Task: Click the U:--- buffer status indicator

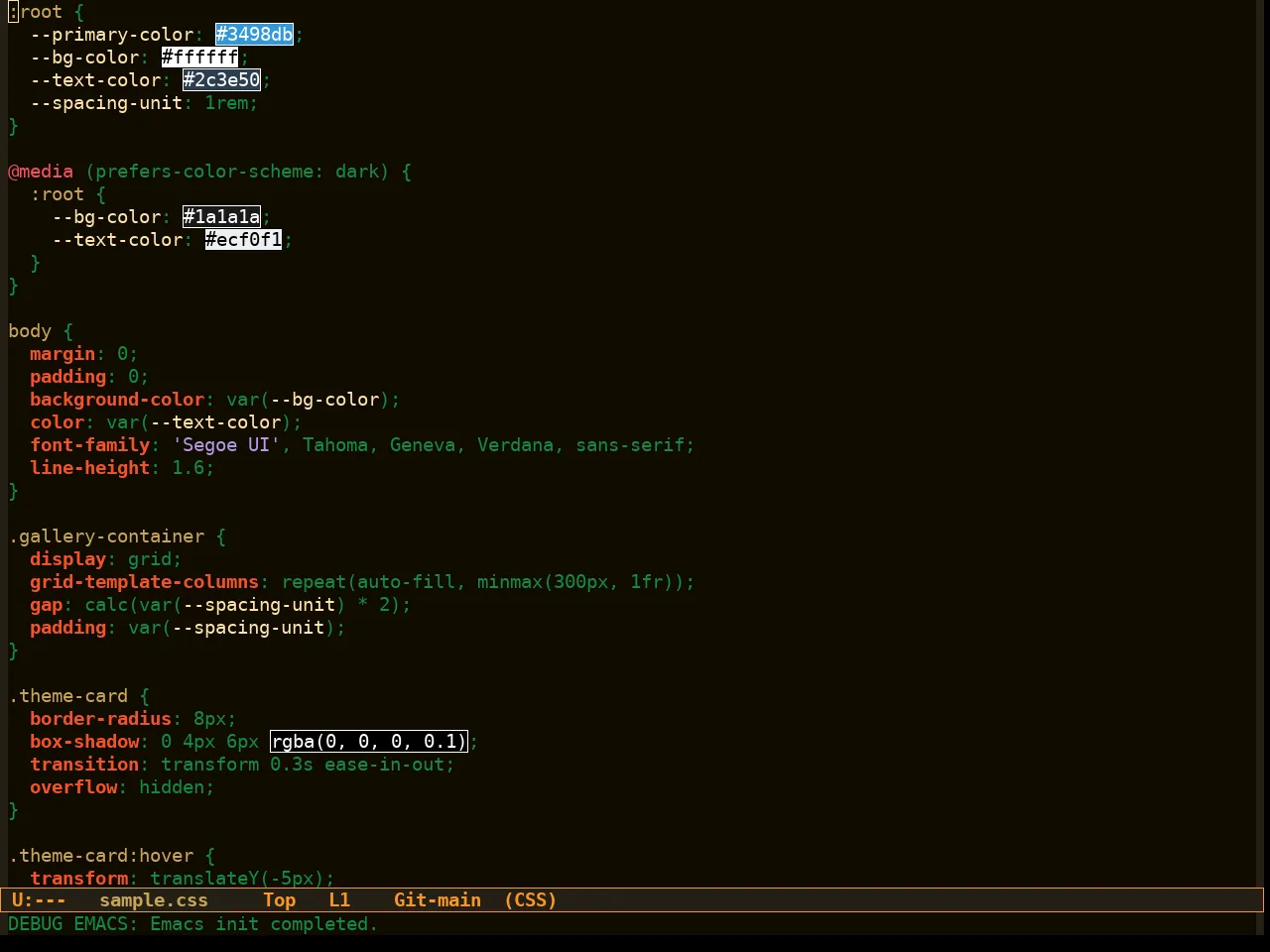Action: (39, 900)
